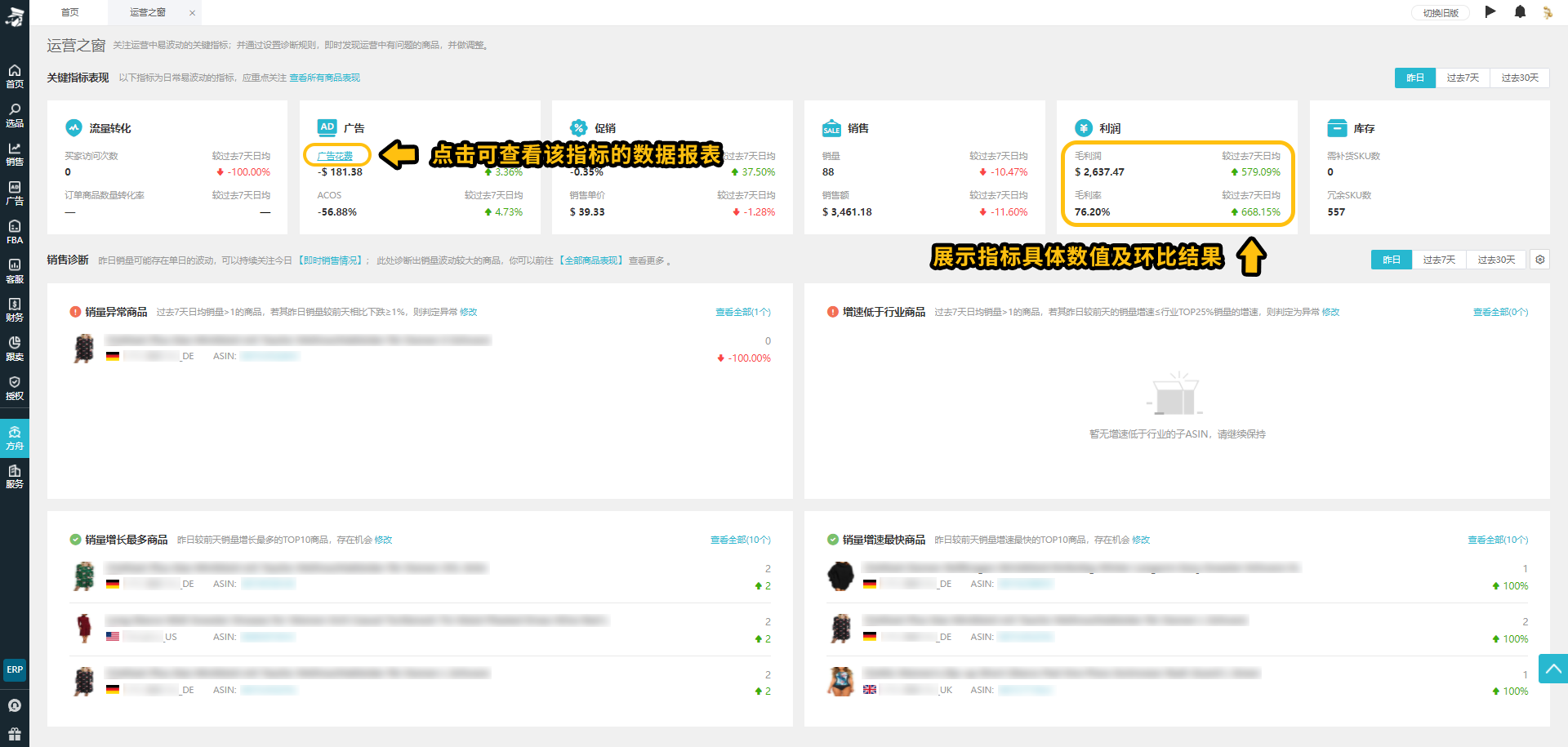The width and height of the screenshot is (1568, 747).
Task: Click the 切换旧版 button
Action: pos(1441,12)
